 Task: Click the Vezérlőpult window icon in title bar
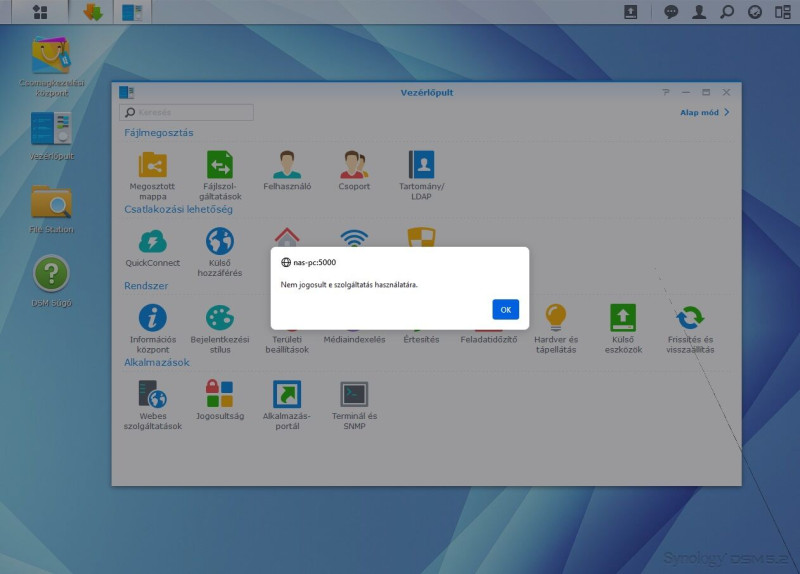[127, 92]
